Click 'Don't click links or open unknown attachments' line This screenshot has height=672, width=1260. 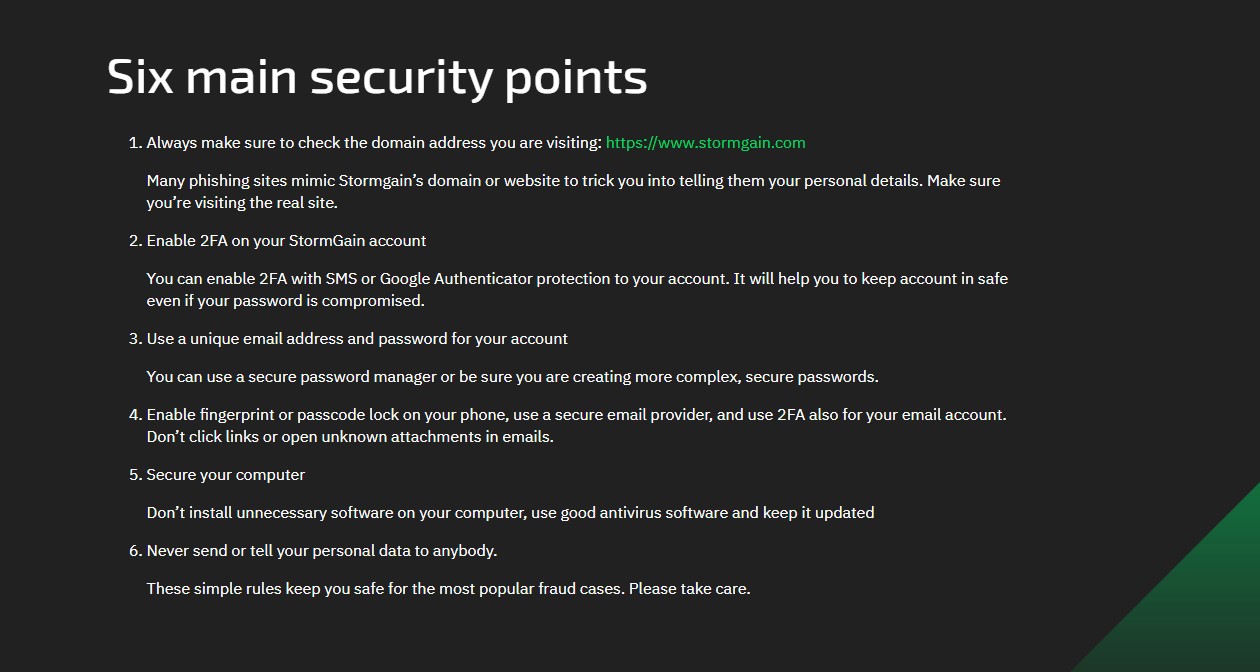tap(350, 437)
